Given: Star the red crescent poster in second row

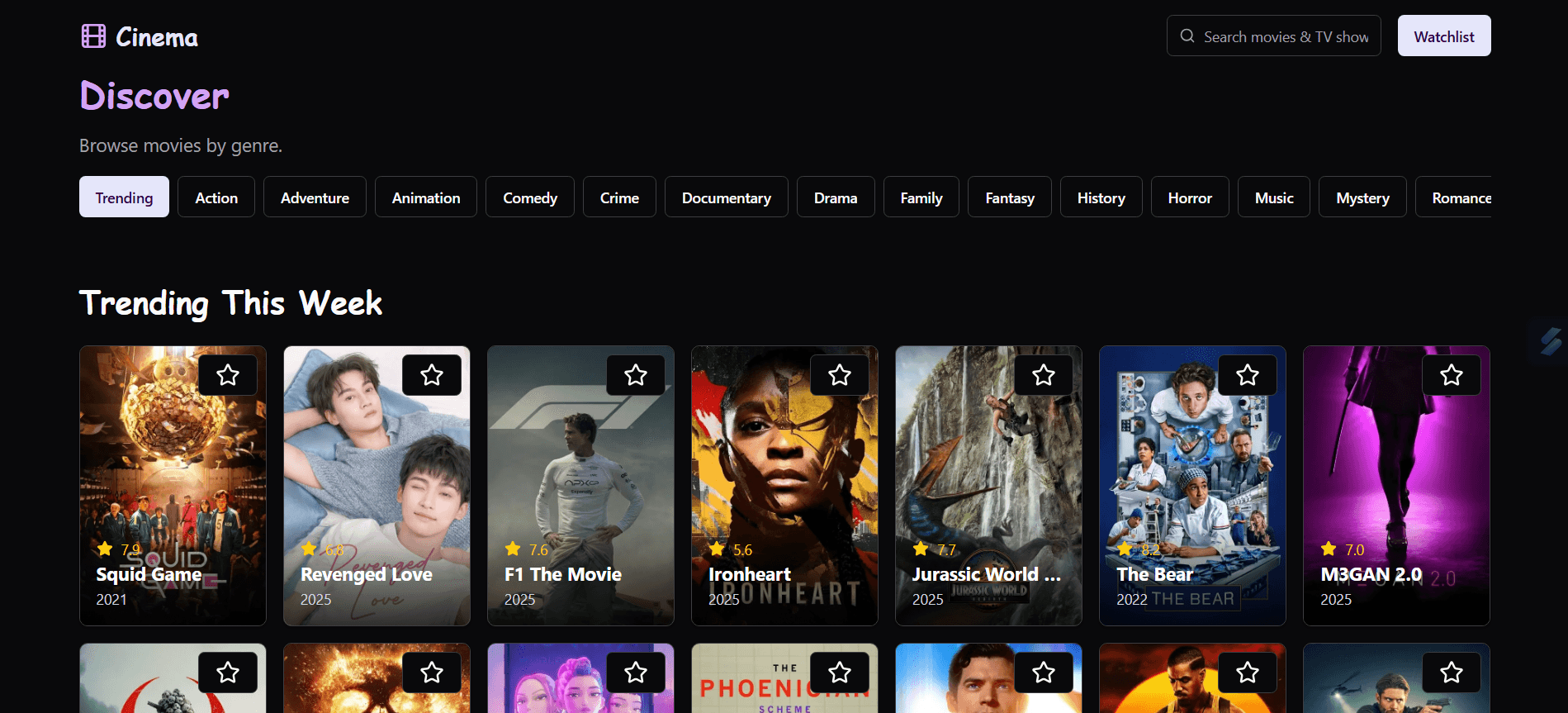Looking at the screenshot, I should coord(228,673).
